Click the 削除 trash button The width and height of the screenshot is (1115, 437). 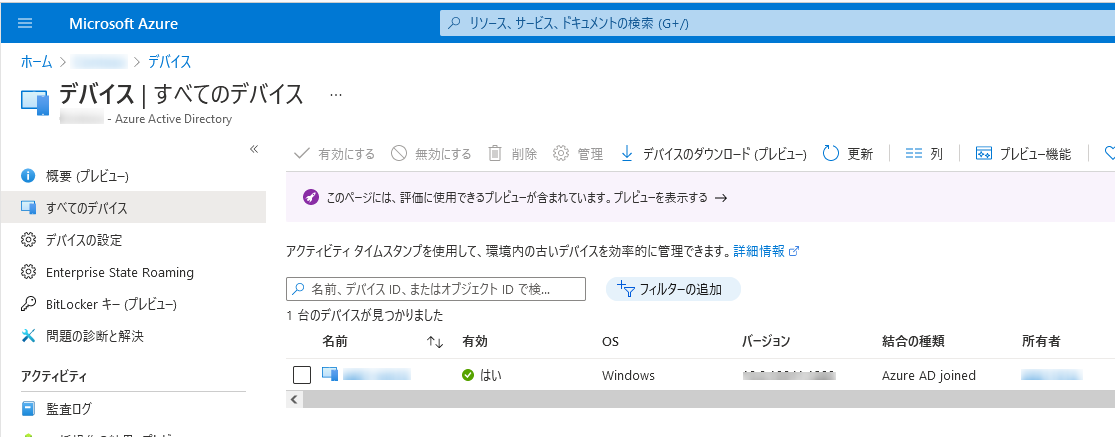(x=512, y=153)
